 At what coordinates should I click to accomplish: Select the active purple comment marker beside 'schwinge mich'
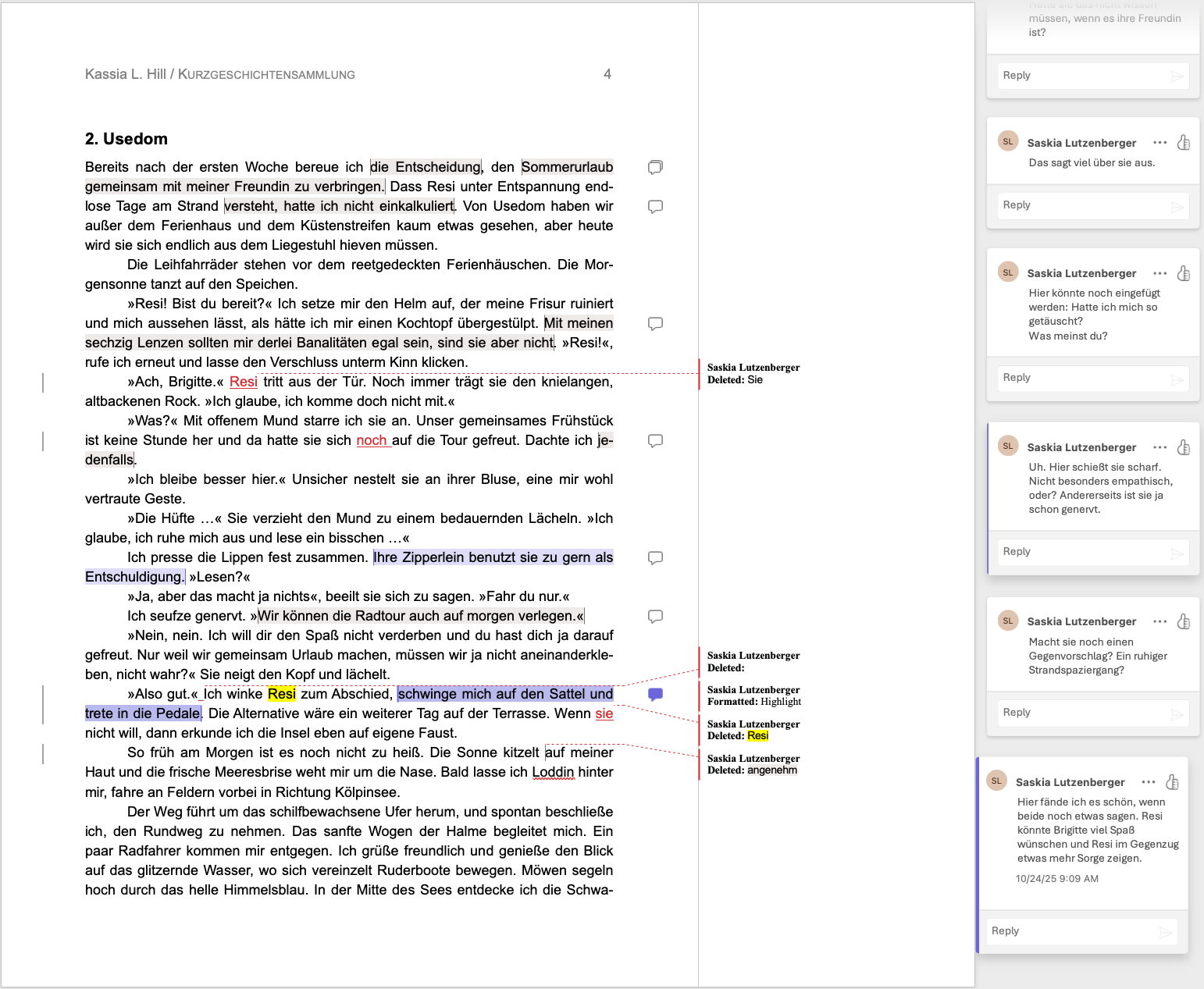coord(655,694)
